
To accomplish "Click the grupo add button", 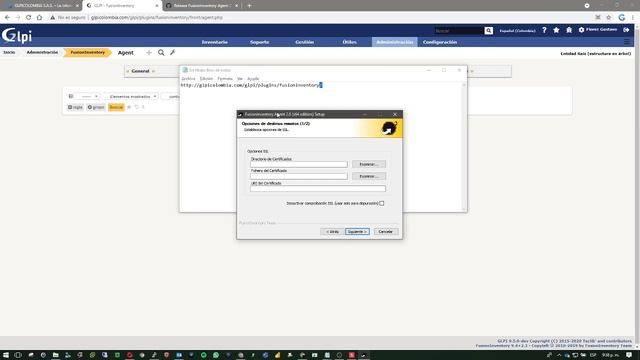I will [x=96, y=107].
